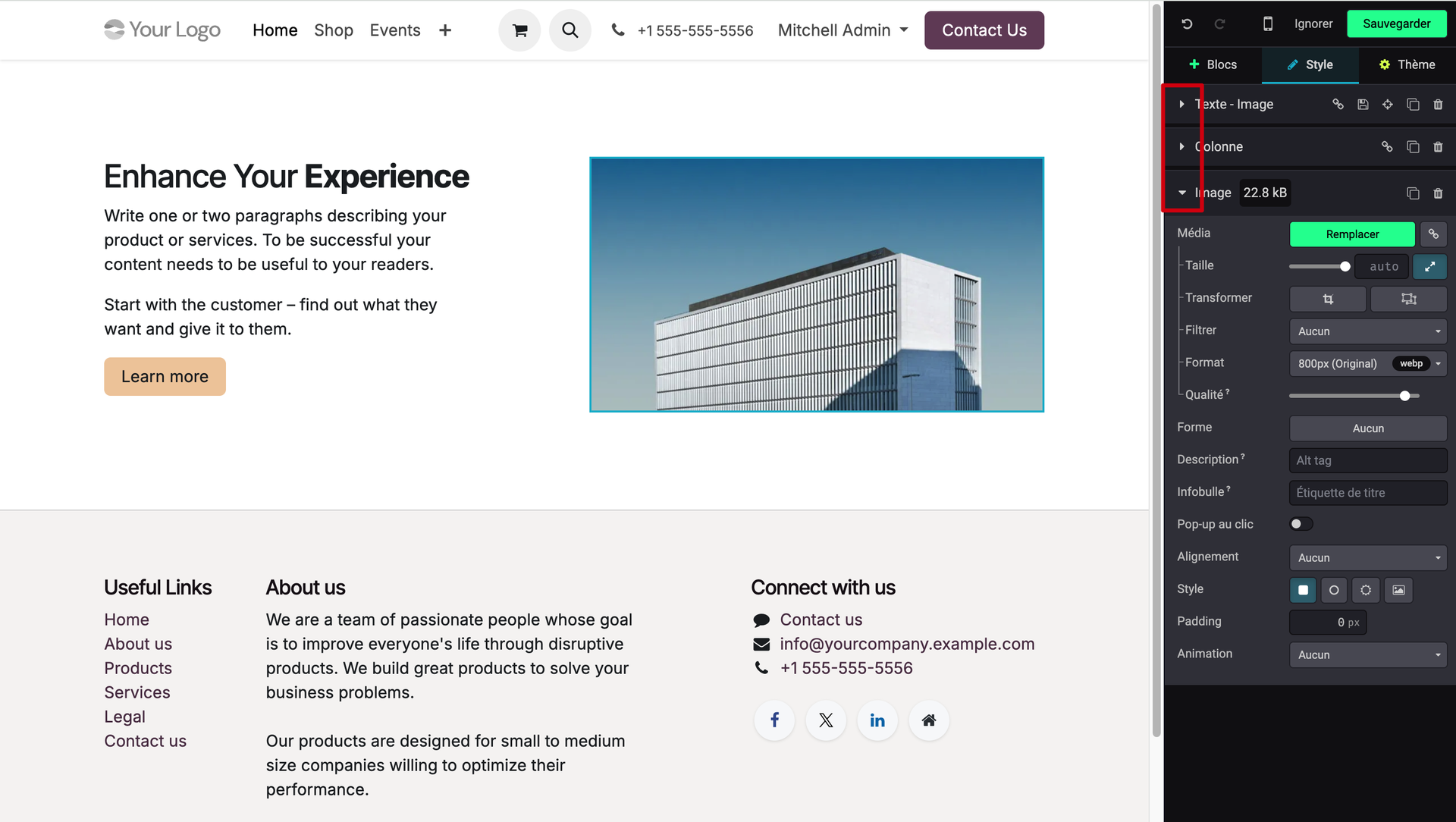Duplicate the Image element
Viewport: 1456px width, 822px height.
tap(1413, 193)
